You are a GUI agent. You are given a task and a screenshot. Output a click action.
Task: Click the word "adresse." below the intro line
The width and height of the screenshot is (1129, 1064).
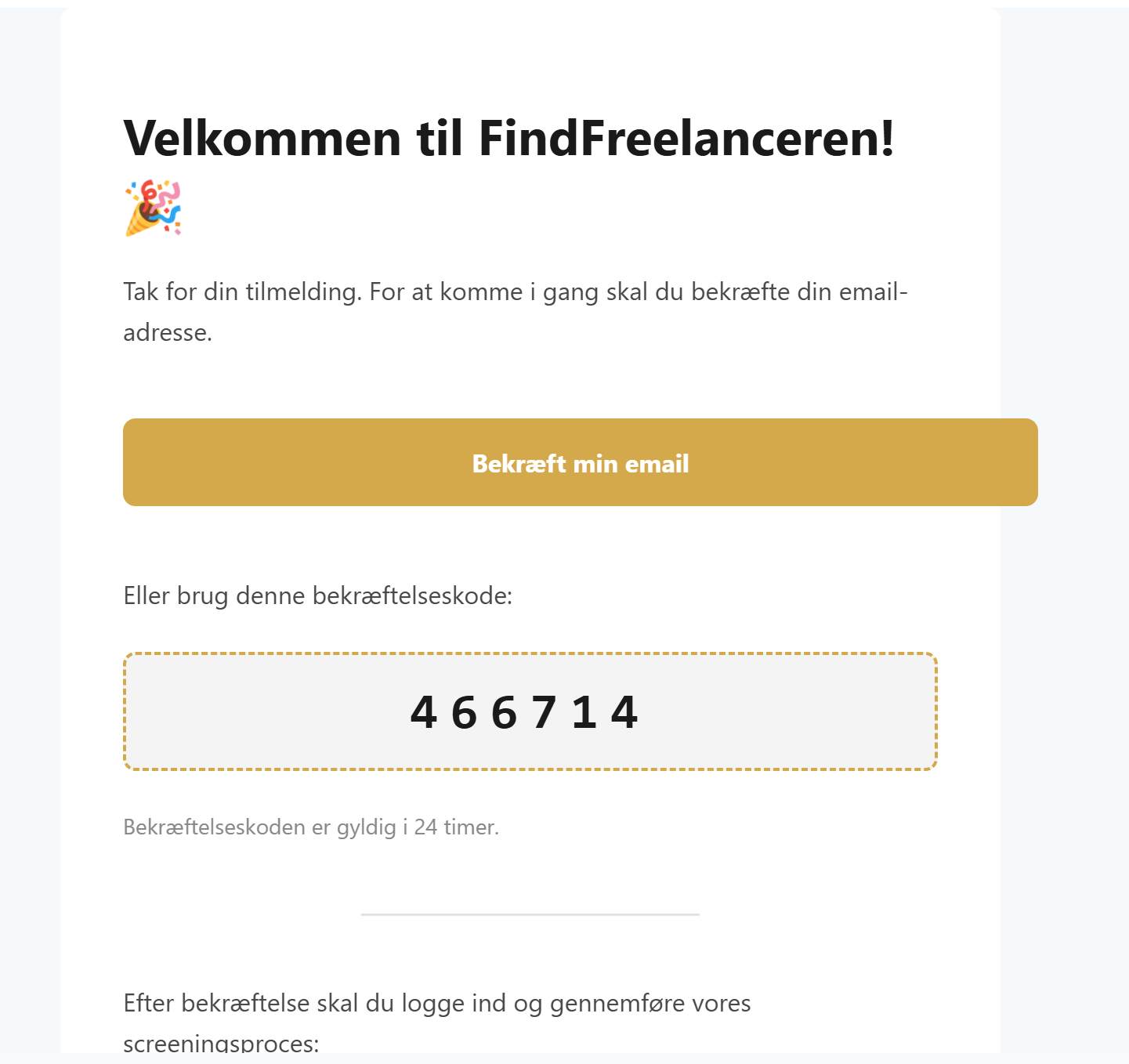(x=168, y=333)
